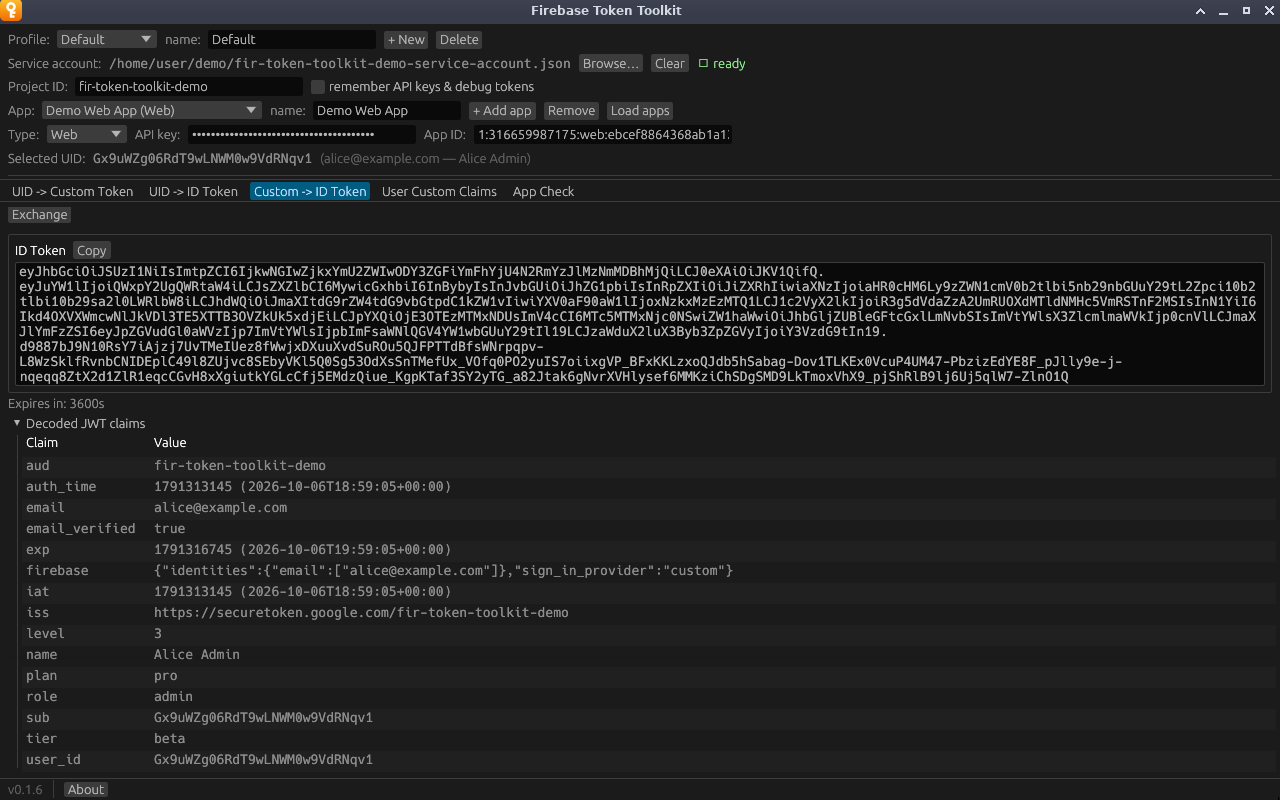Screen dimensions: 1280x800
Task: Delete the current profile
Action: [459, 39]
